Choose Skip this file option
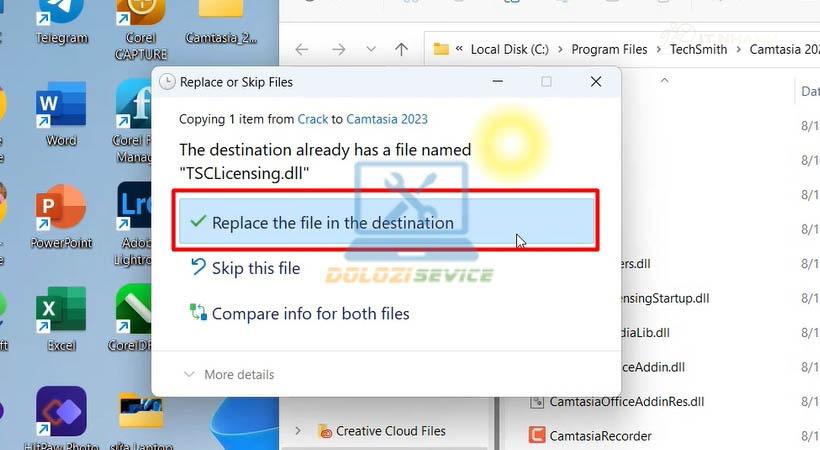 pyautogui.click(x=255, y=268)
